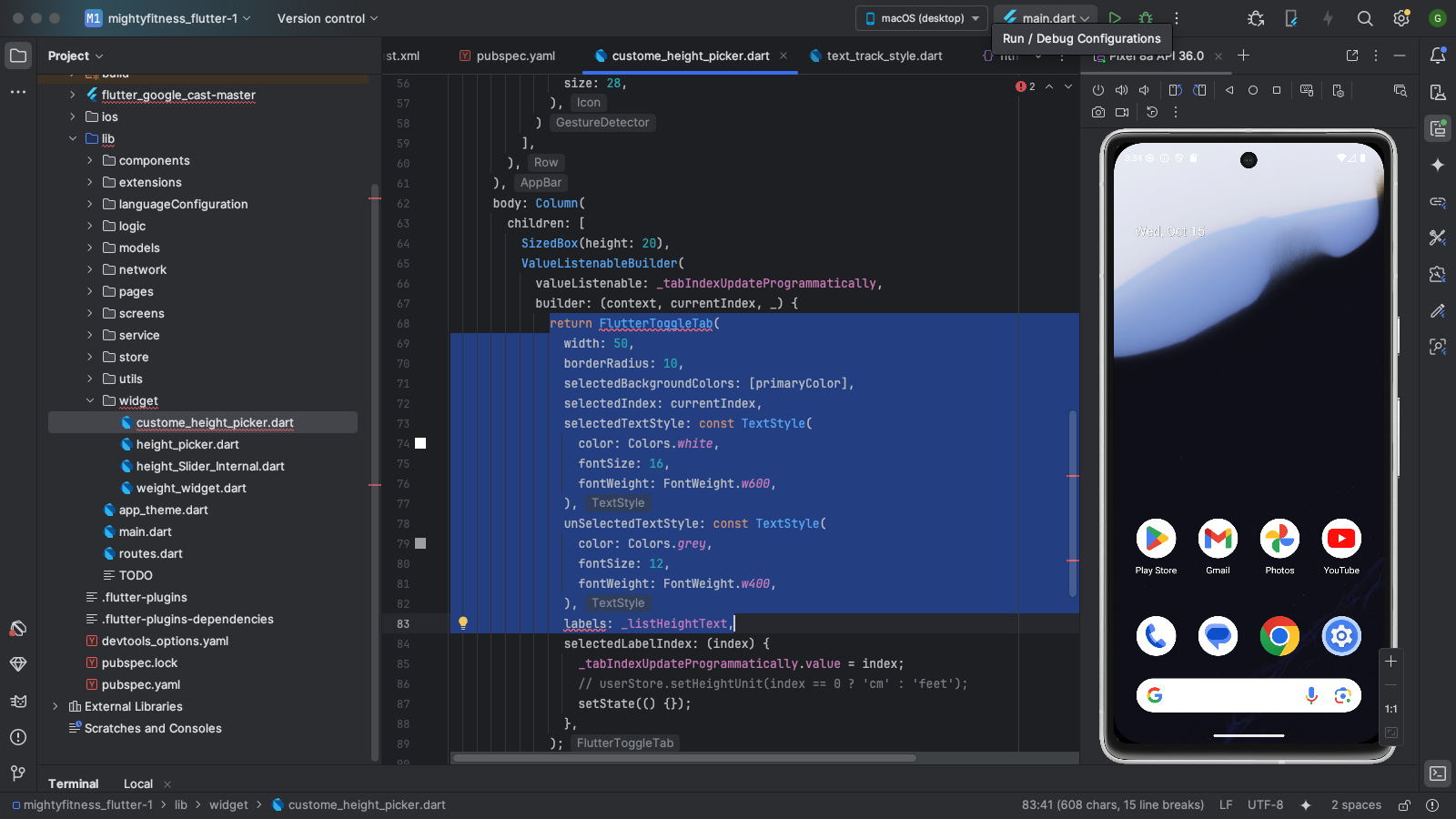Open the Notifications bell panel
The image size is (1456, 819).
click(1438, 56)
